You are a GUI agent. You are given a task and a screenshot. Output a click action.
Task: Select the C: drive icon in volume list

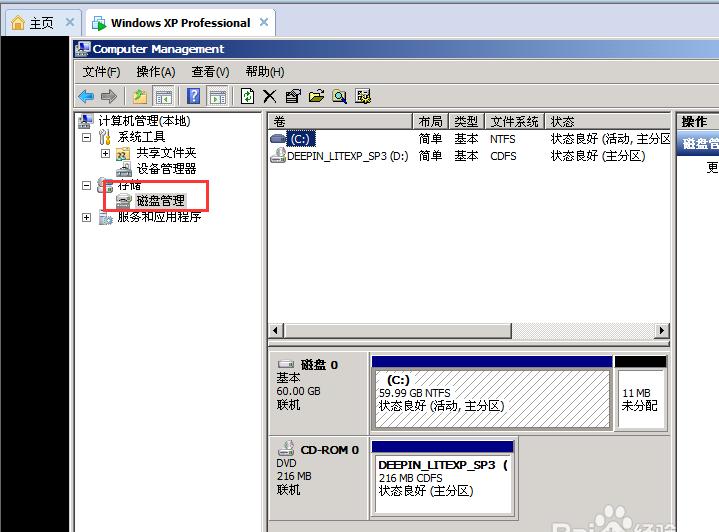(x=278, y=139)
